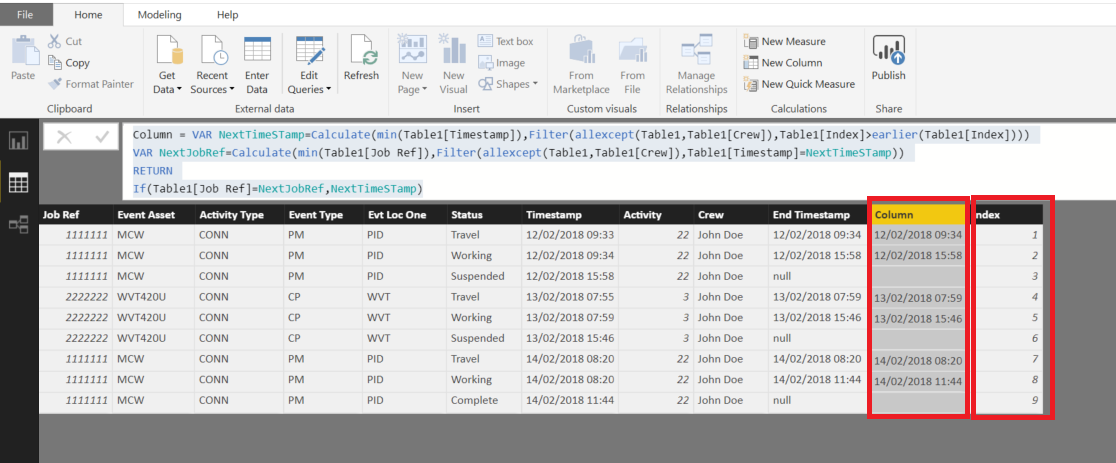Select the Format Painter tool
The width and height of the screenshot is (1116, 463).
click(91, 84)
